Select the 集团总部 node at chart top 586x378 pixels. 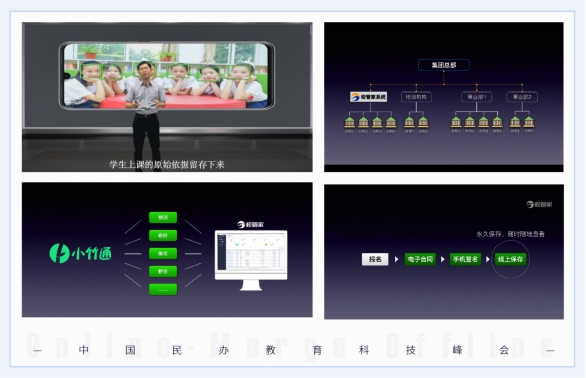pyautogui.click(x=444, y=65)
